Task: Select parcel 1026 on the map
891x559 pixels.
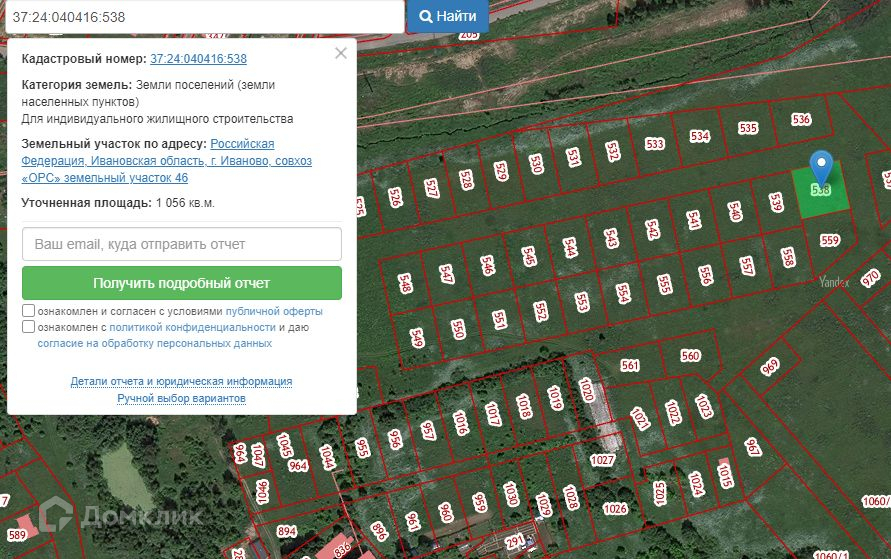Action: coord(615,508)
